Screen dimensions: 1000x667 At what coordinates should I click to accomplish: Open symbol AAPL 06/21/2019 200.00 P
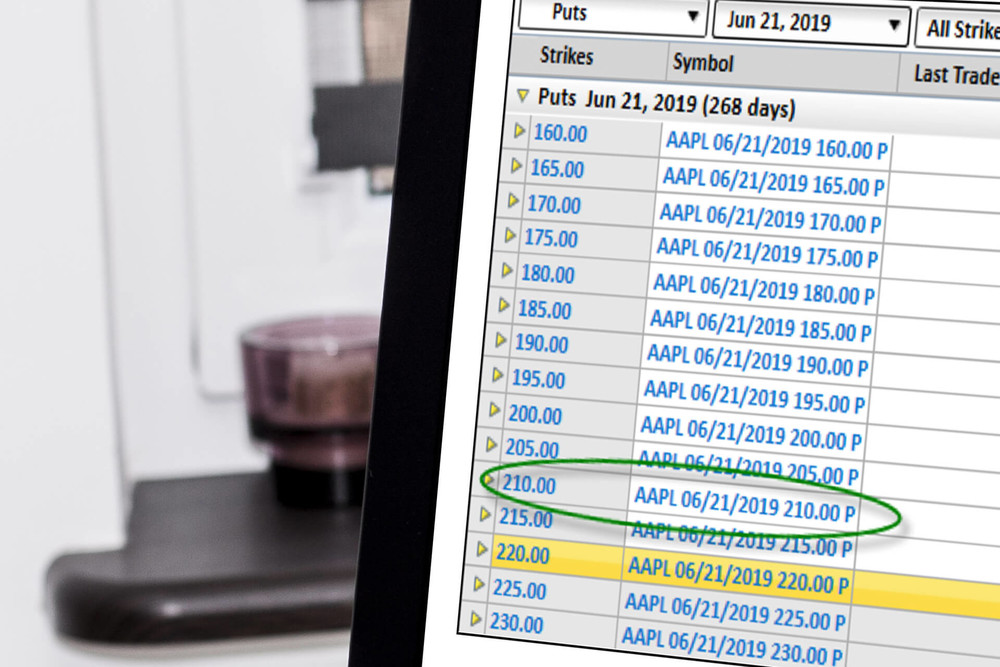pos(751,434)
